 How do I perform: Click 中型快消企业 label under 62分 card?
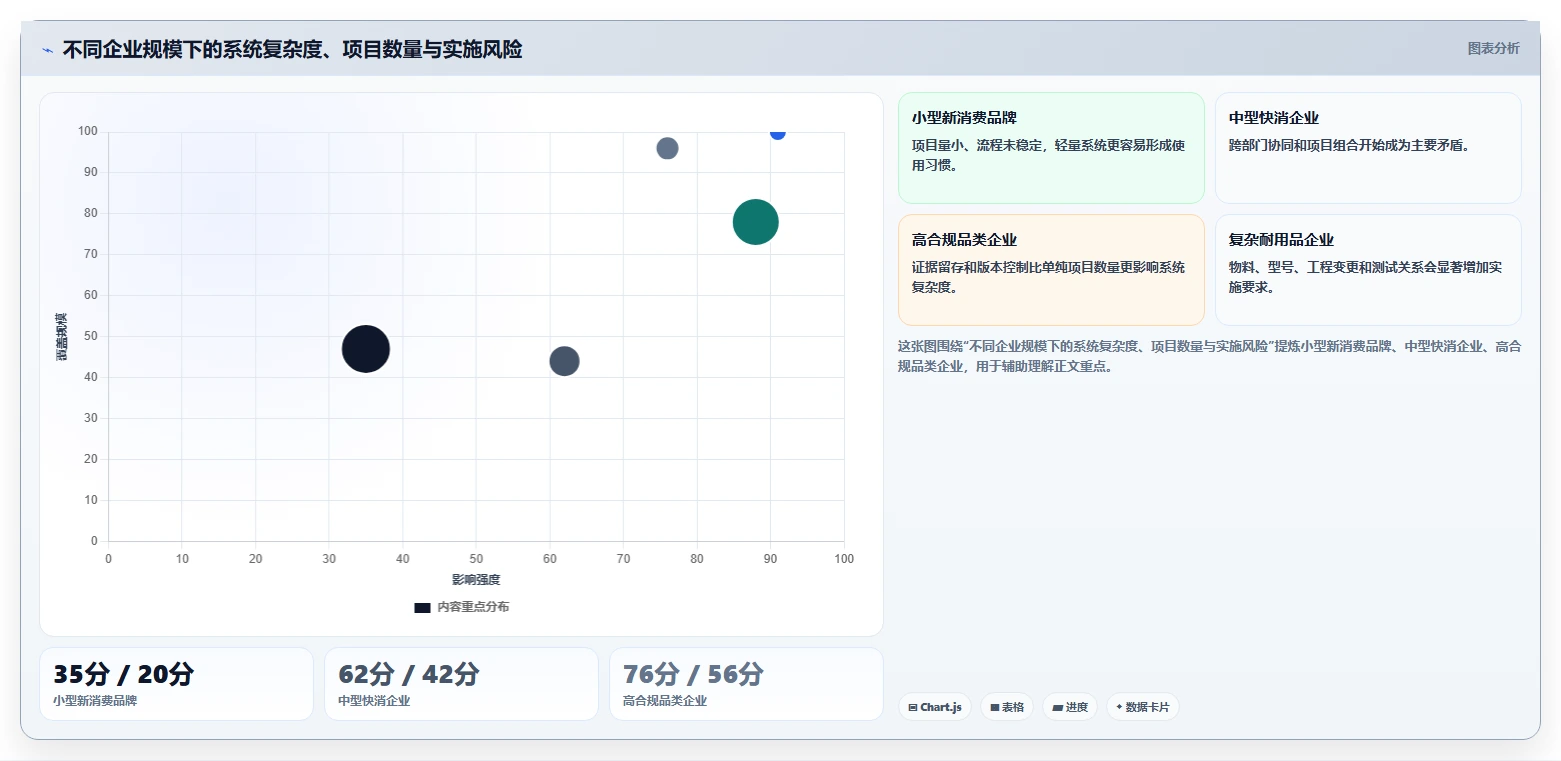tap(374, 701)
